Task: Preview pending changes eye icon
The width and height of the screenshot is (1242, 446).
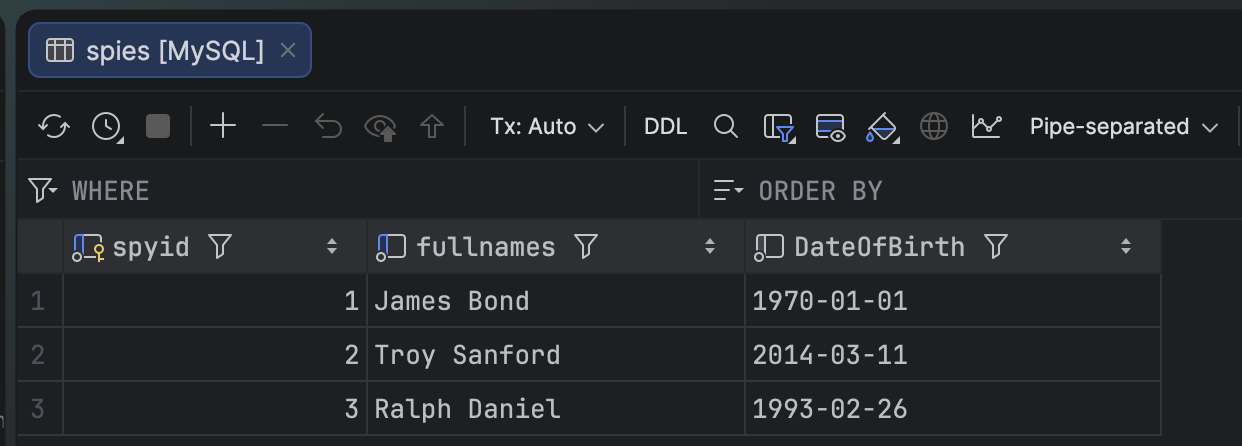Action: point(381,127)
